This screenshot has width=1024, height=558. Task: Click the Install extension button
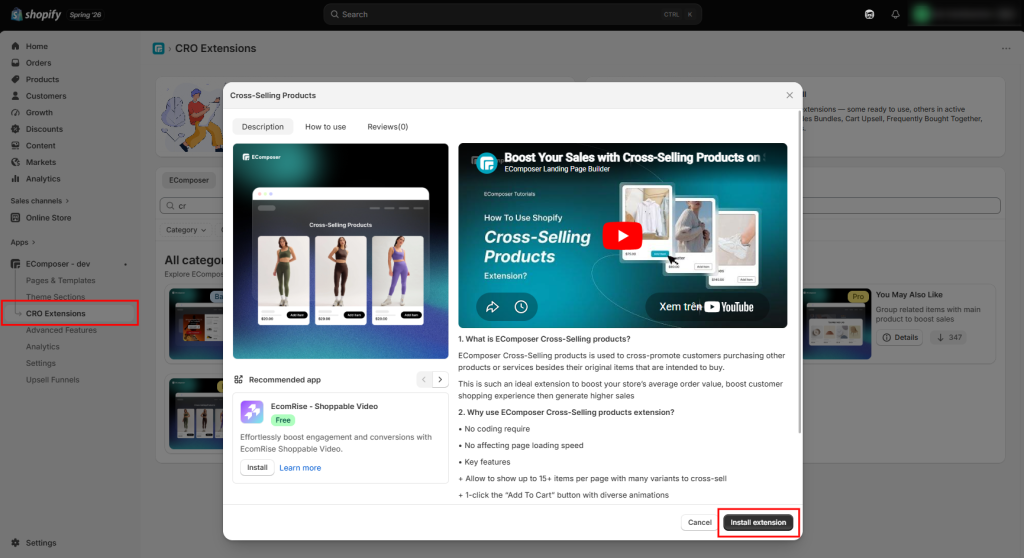(758, 523)
